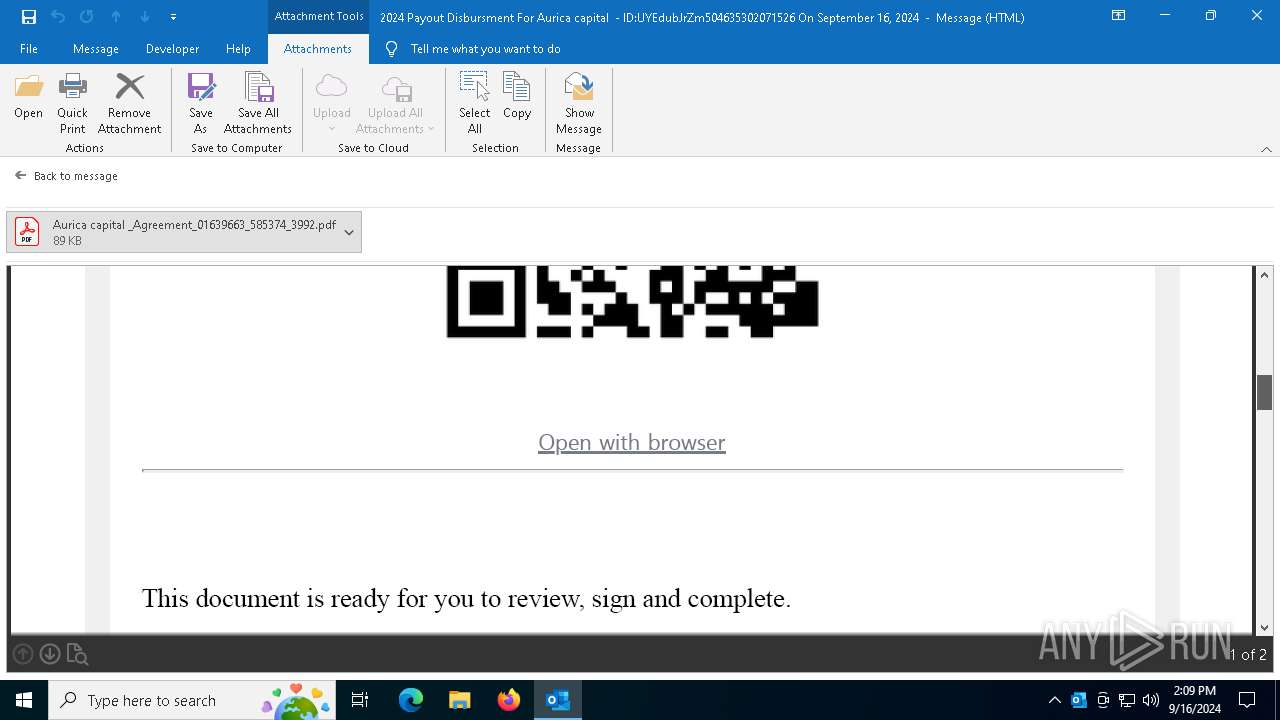
Task: Open the Help tab
Action: [x=238, y=49]
